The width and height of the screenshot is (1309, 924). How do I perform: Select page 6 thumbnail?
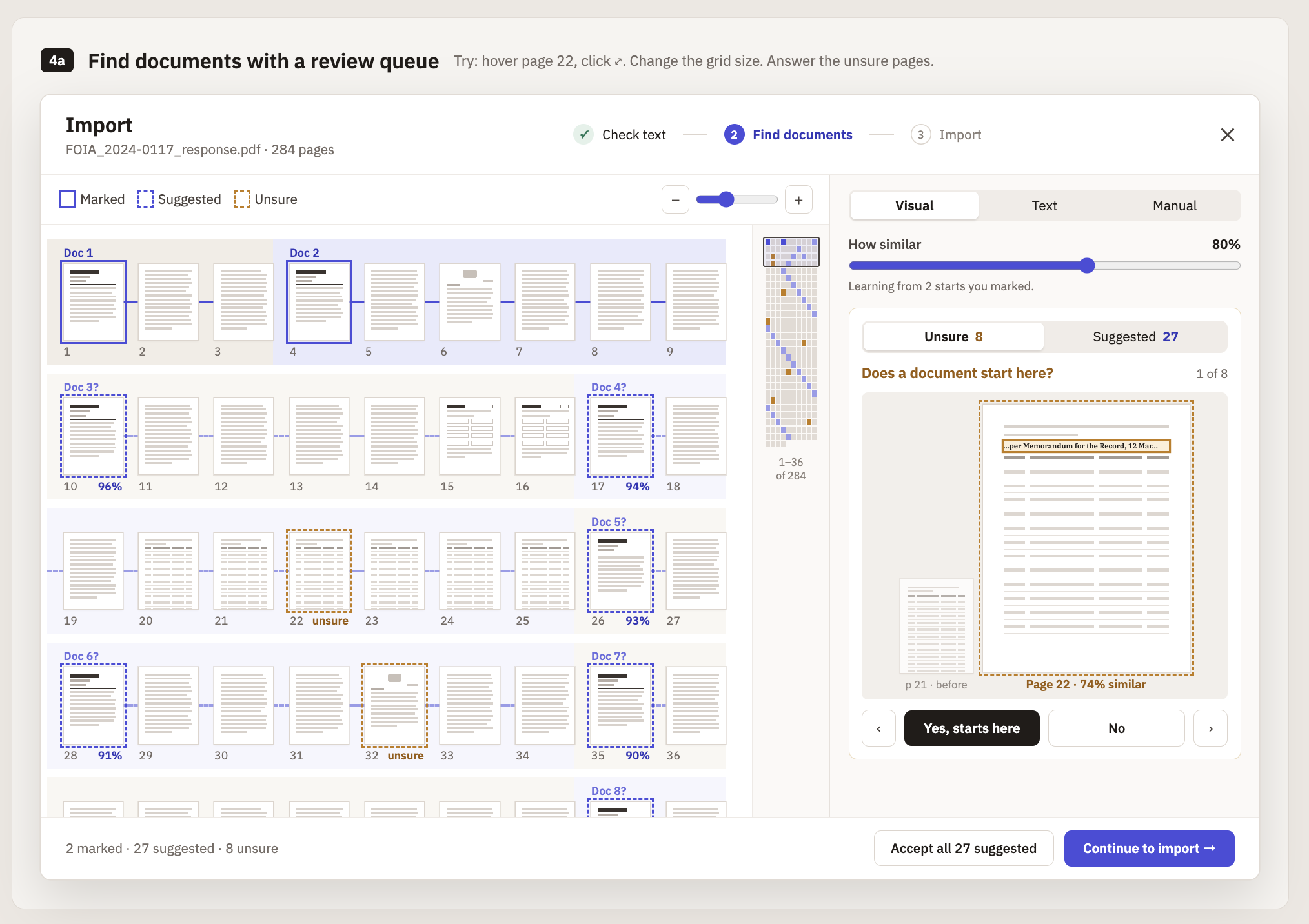point(470,302)
